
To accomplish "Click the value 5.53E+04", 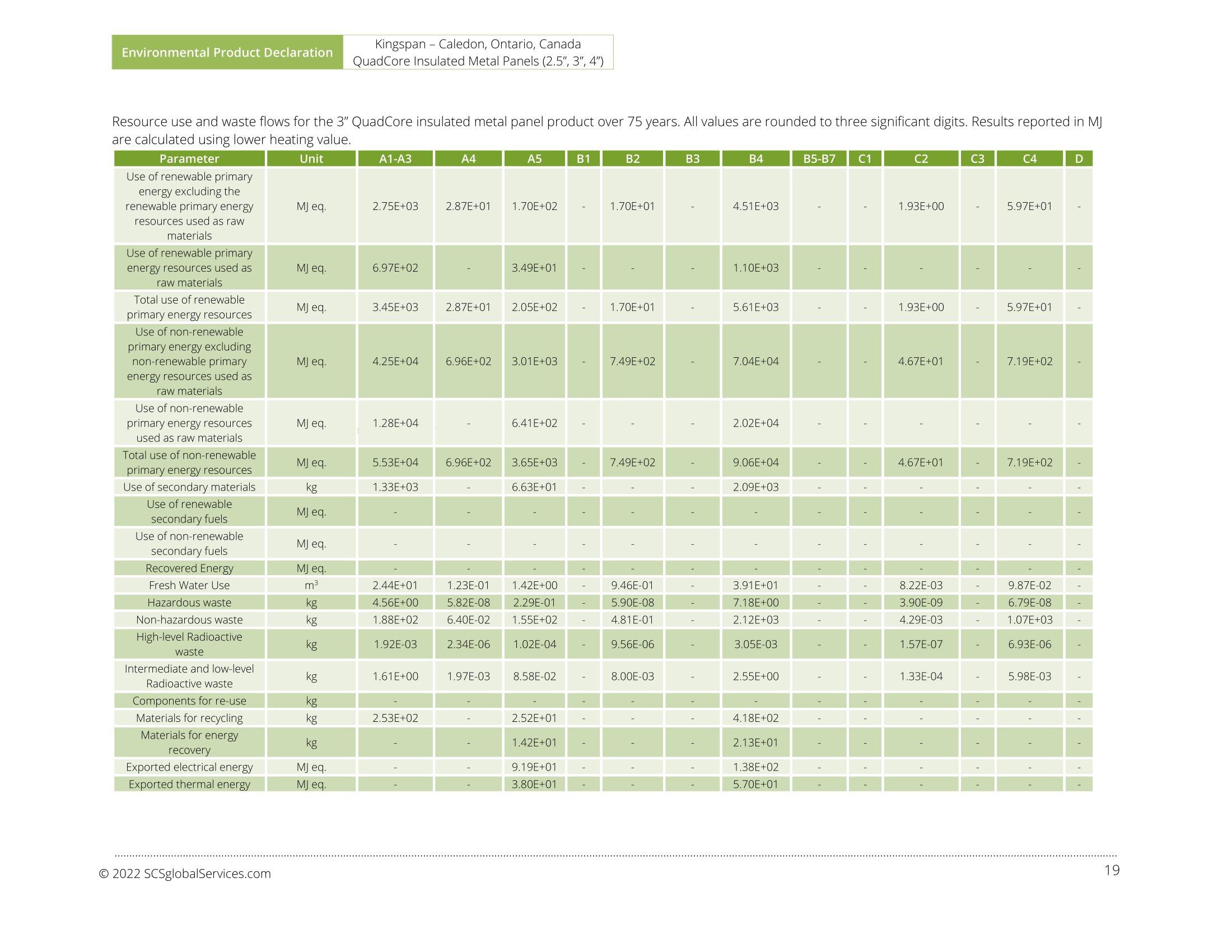I will click(x=395, y=462).
